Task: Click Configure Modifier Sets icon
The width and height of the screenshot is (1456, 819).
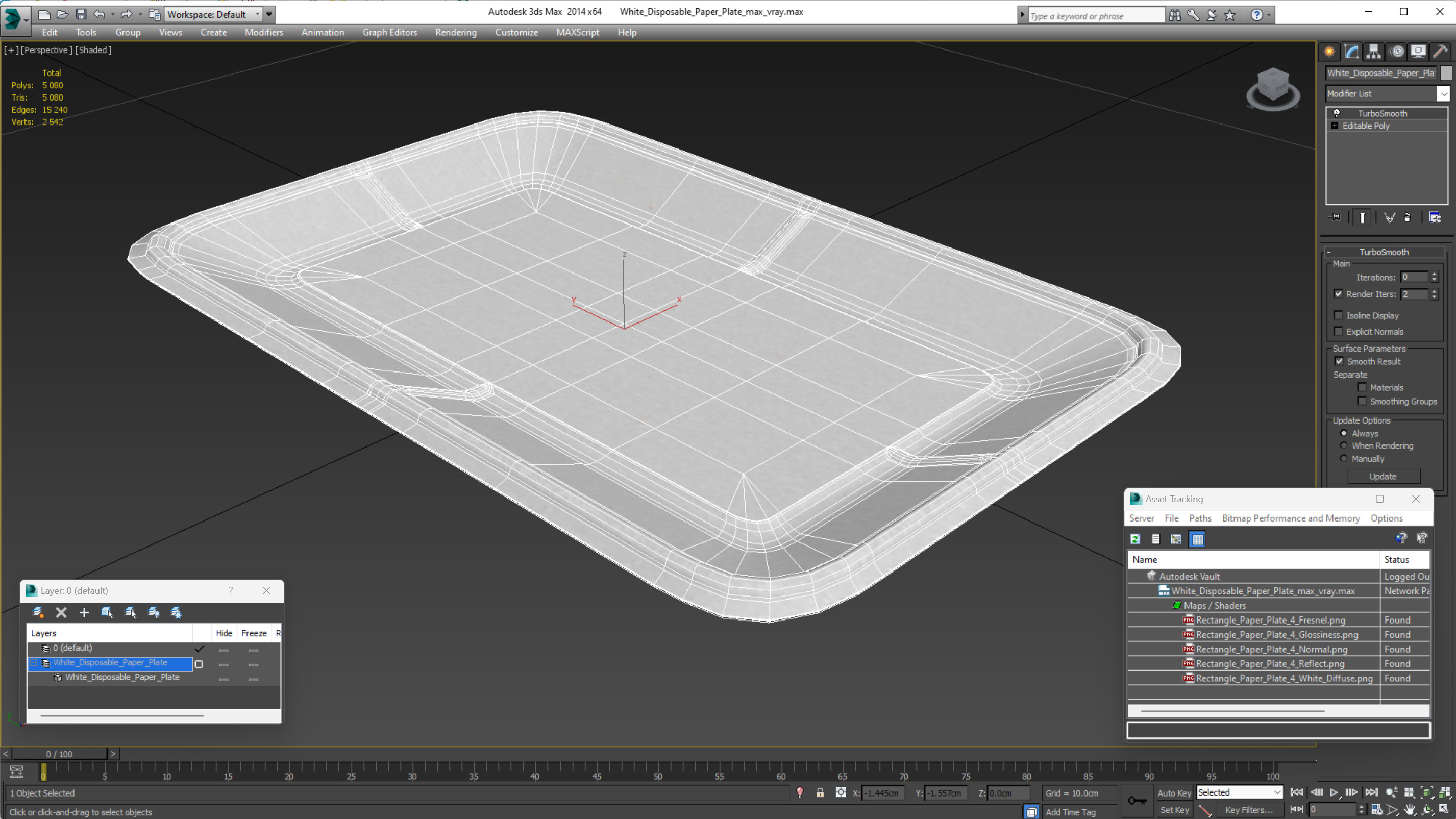Action: point(1435,217)
